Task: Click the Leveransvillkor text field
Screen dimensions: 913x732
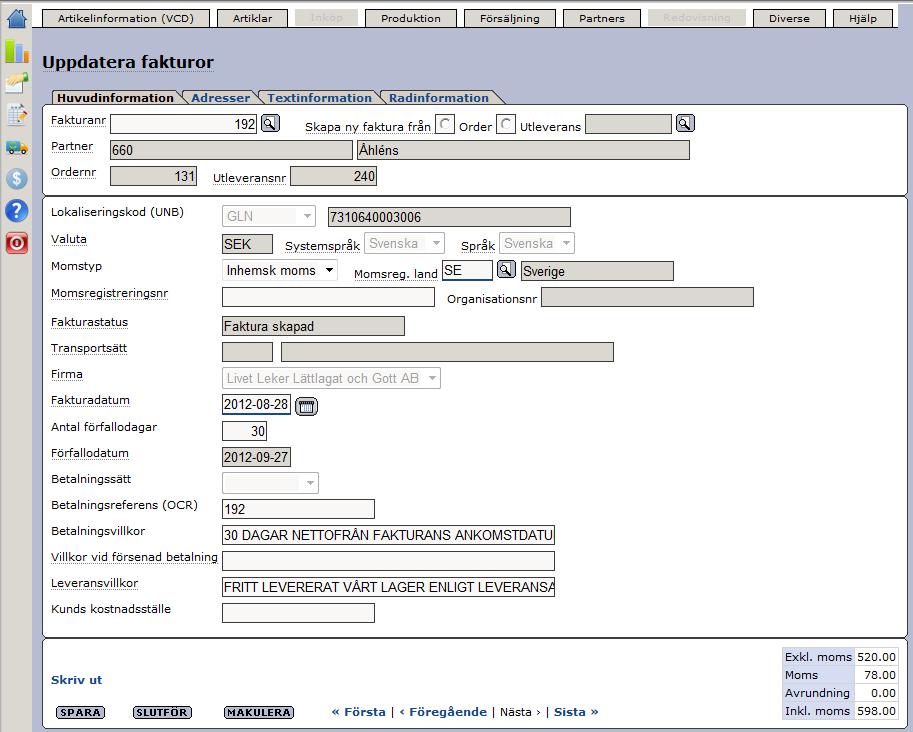Action: [x=388, y=587]
